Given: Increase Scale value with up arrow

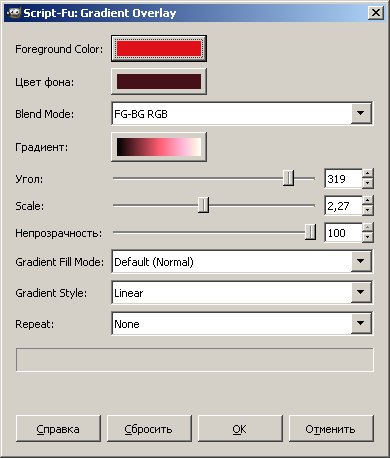Looking at the screenshot, I should [367, 201].
